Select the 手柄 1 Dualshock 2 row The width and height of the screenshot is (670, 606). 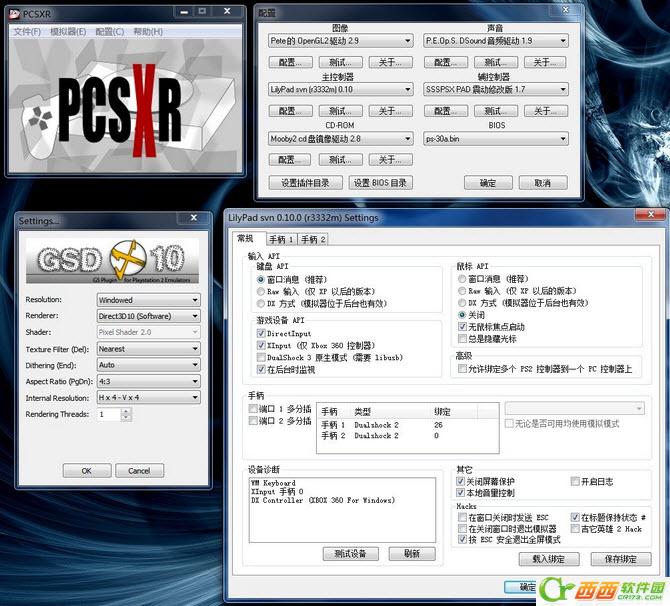point(407,425)
